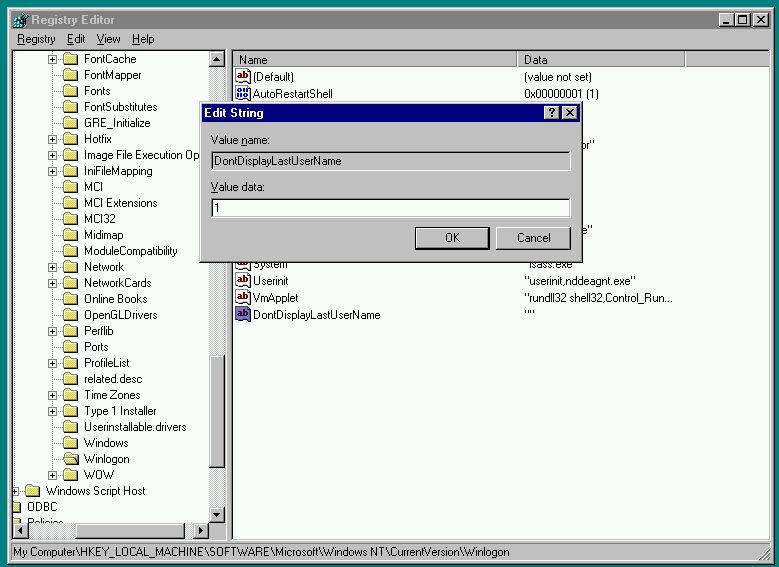Expand the Perflib key
Viewport: 779px width, 567px height.
click(x=52, y=331)
